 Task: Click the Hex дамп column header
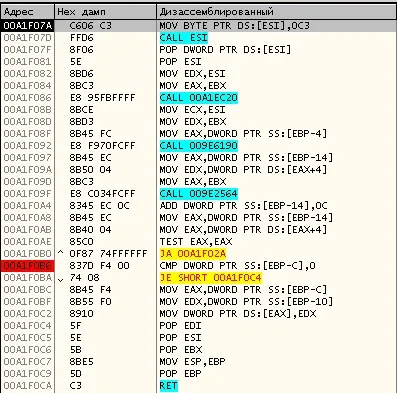105,12
